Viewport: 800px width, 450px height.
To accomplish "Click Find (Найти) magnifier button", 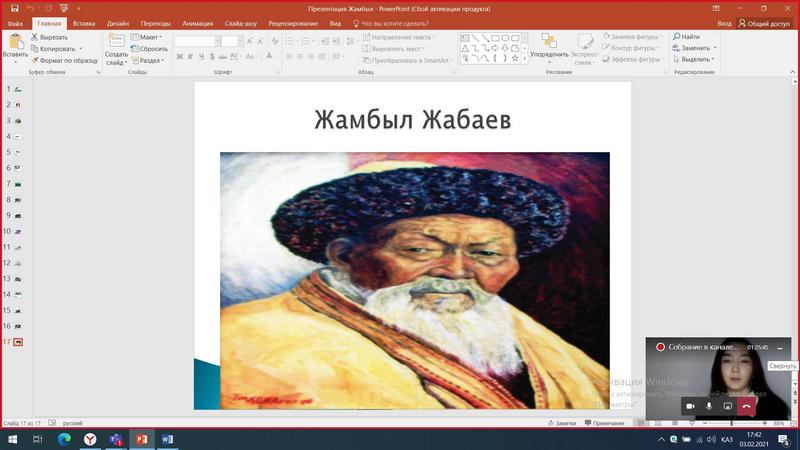I will pos(686,37).
